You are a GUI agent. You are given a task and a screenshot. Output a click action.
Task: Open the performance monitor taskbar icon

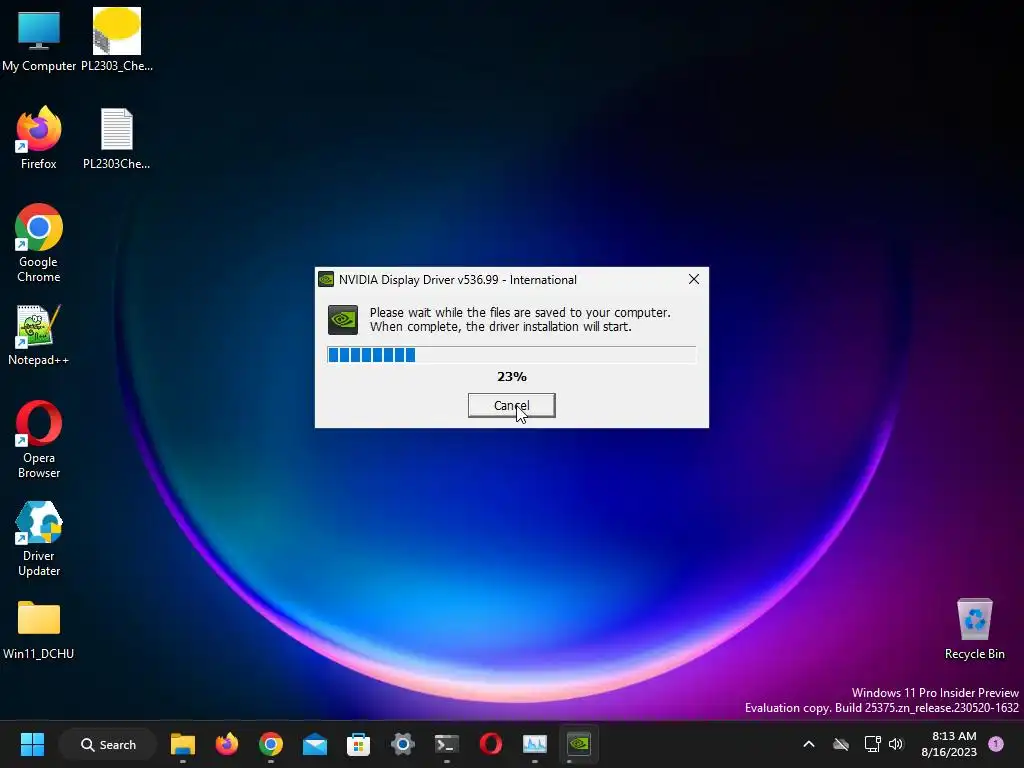click(534, 744)
